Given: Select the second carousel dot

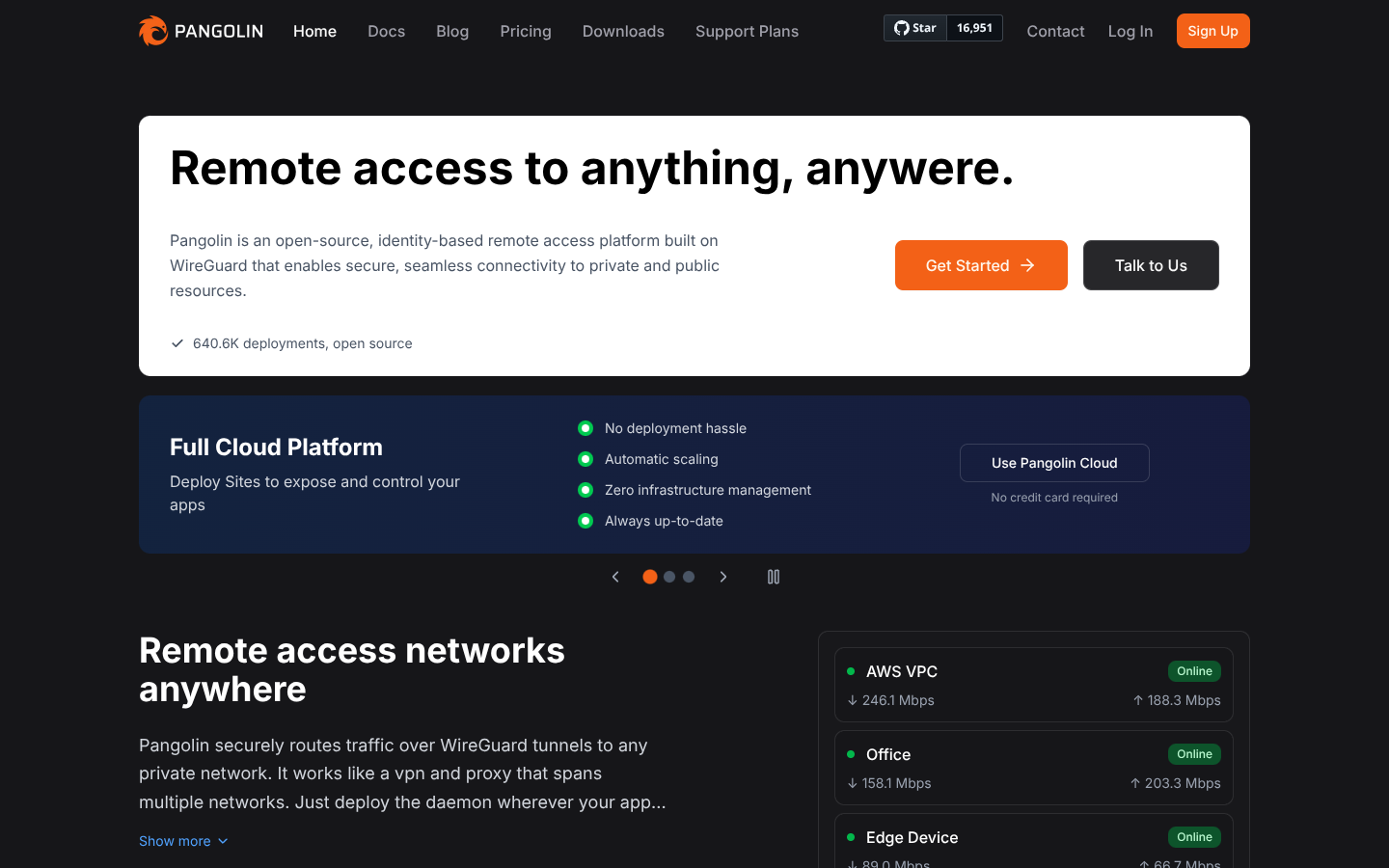Looking at the screenshot, I should click(669, 577).
